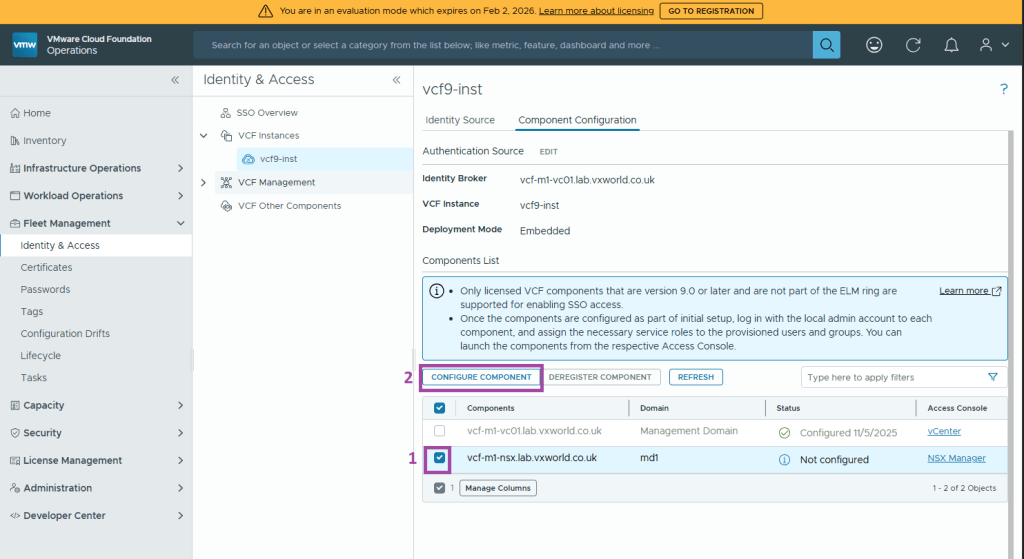The image size is (1024, 559).
Task: Open the smiley feedback icon
Action: (874, 45)
